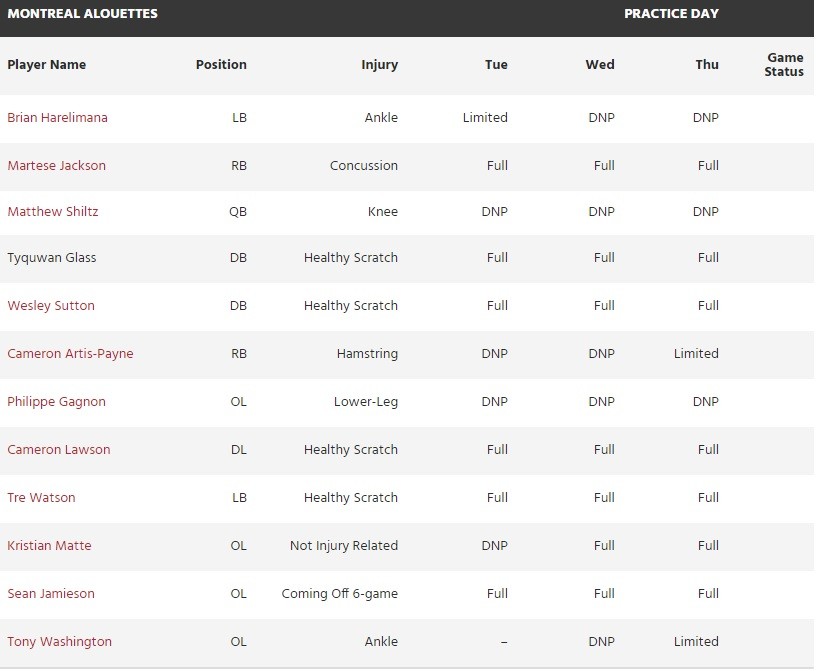Open Tony Washington's profile link
819x671 pixels.
pos(59,642)
